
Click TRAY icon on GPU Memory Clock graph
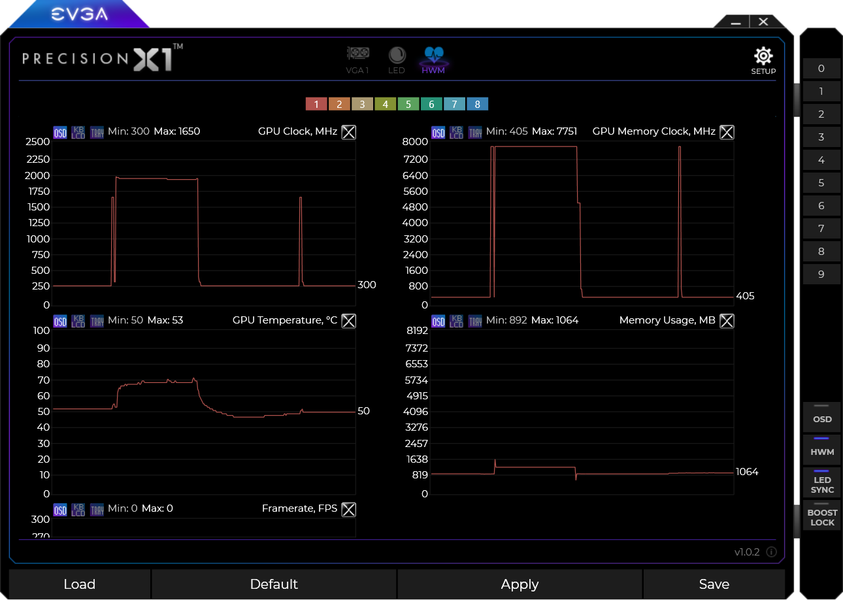point(475,132)
